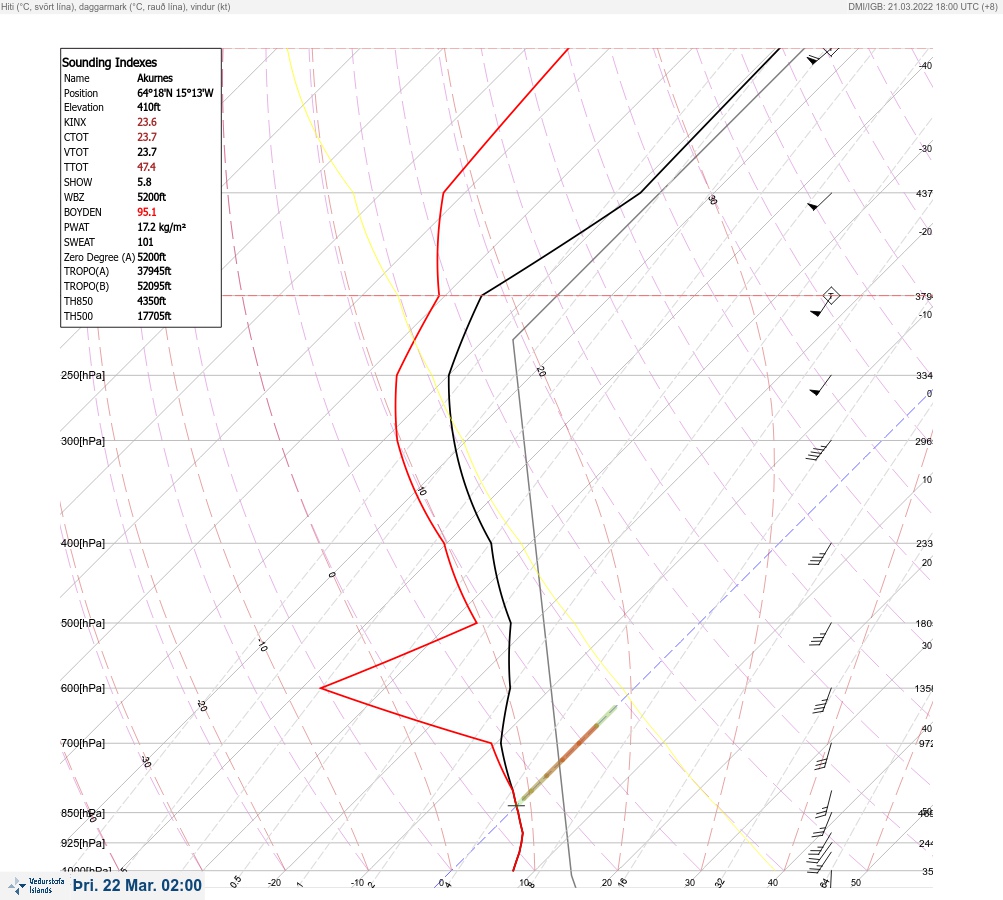Viewport: 1003px width, 900px height.
Task: Click the TROPO(B) value 52095ft
Action: click(x=154, y=286)
